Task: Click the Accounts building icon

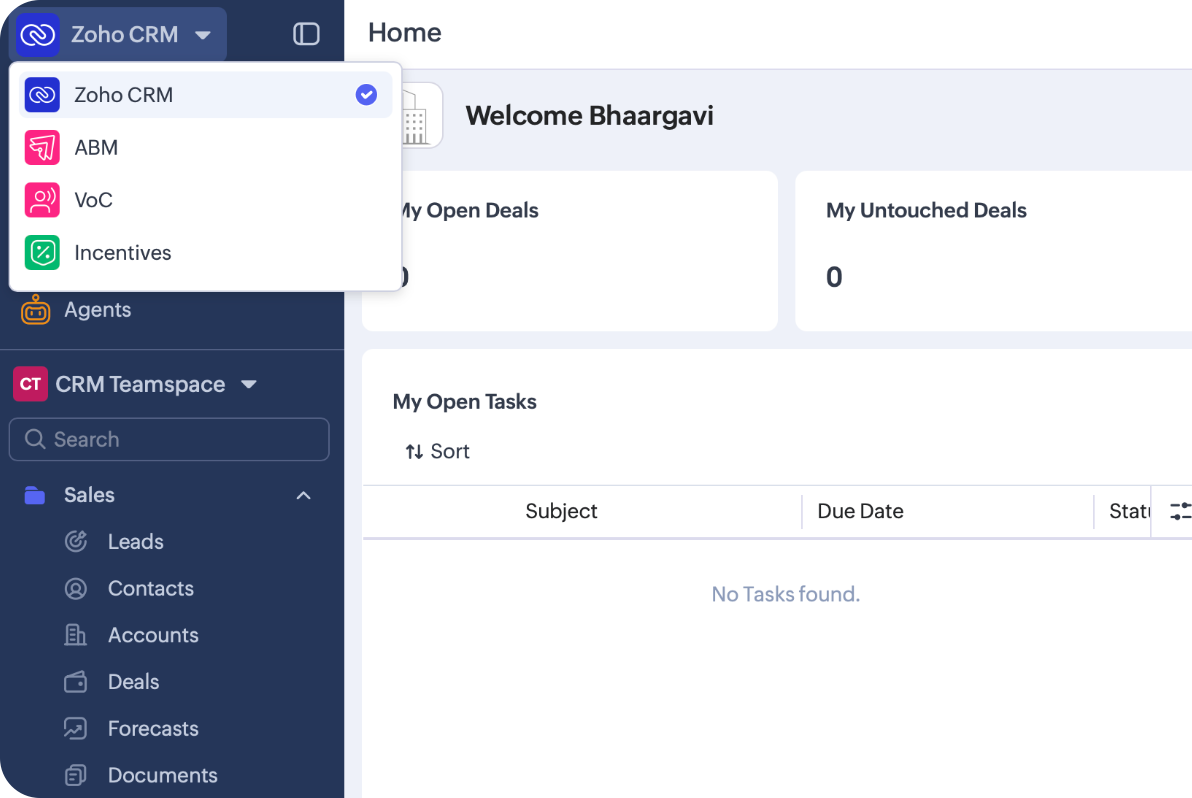Action: coord(75,635)
